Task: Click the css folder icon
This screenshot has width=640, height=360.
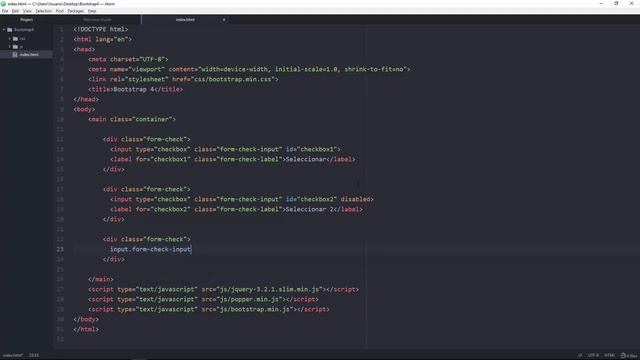Action: click(15, 39)
